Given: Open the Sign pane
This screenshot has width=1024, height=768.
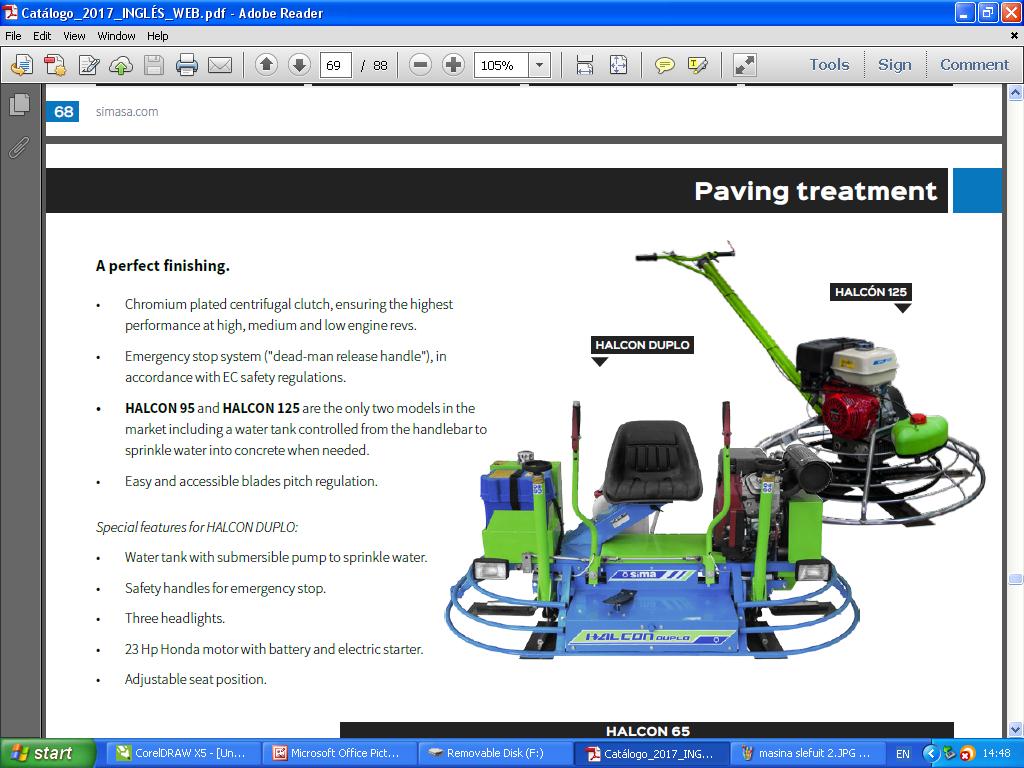Looking at the screenshot, I should click(895, 65).
